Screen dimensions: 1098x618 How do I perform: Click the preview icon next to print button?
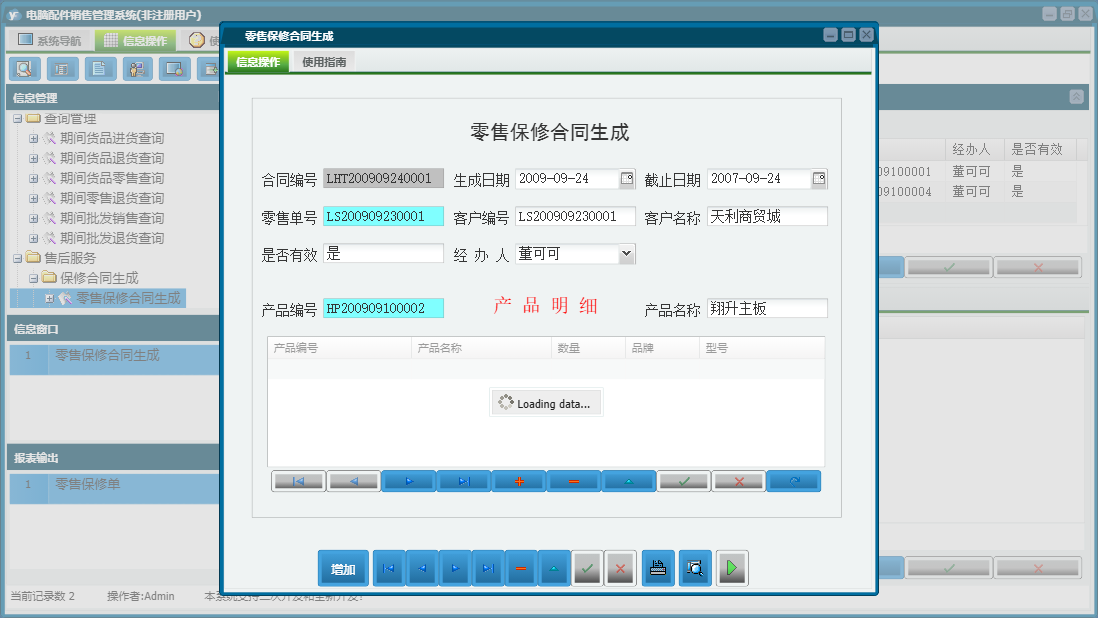click(x=695, y=567)
